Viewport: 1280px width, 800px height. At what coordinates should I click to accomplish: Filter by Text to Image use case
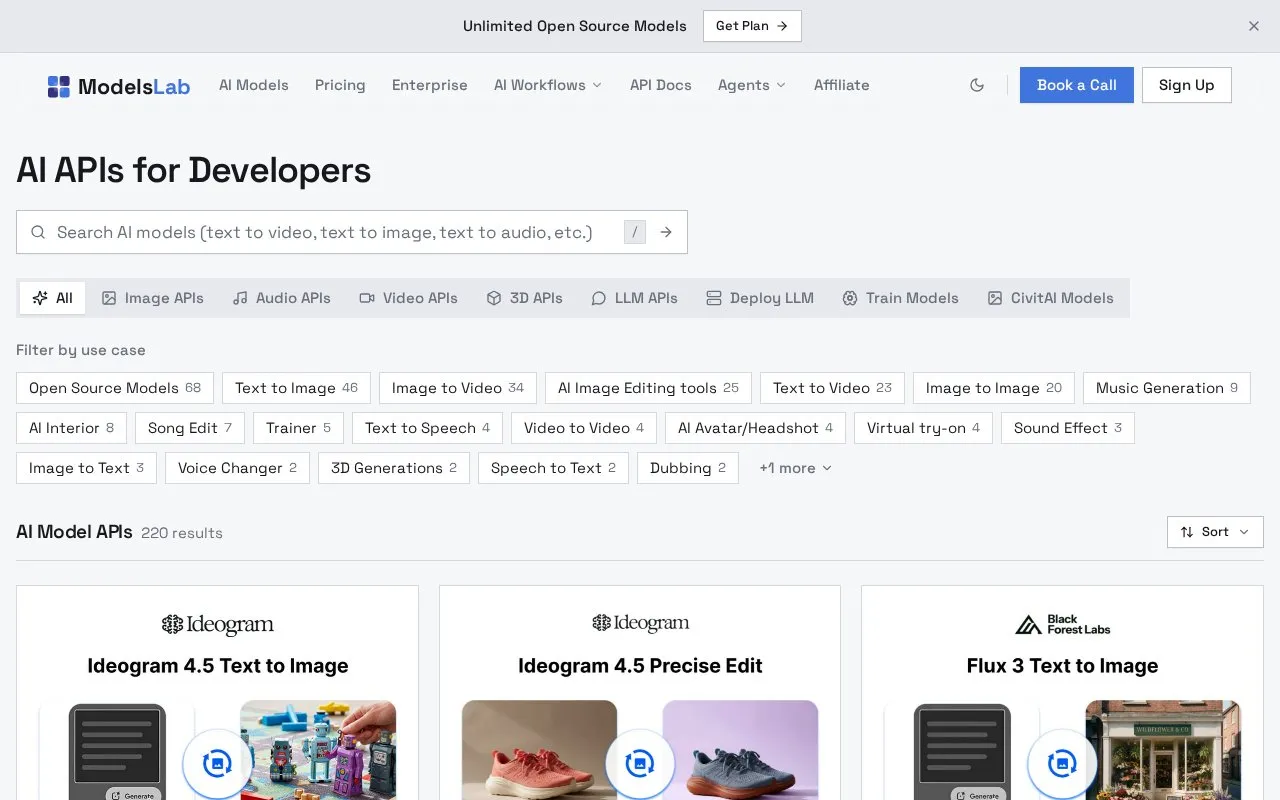[x=296, y=388]
